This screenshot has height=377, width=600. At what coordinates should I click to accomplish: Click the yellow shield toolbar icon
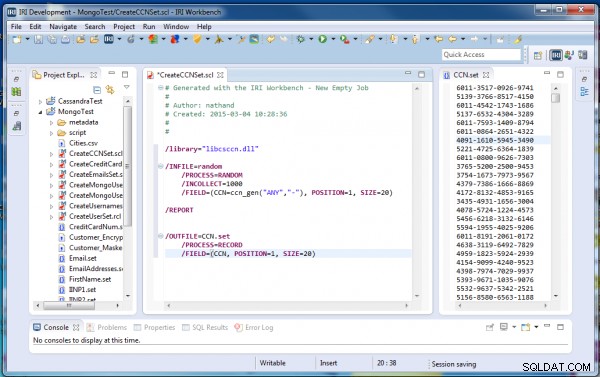point(197,39)
